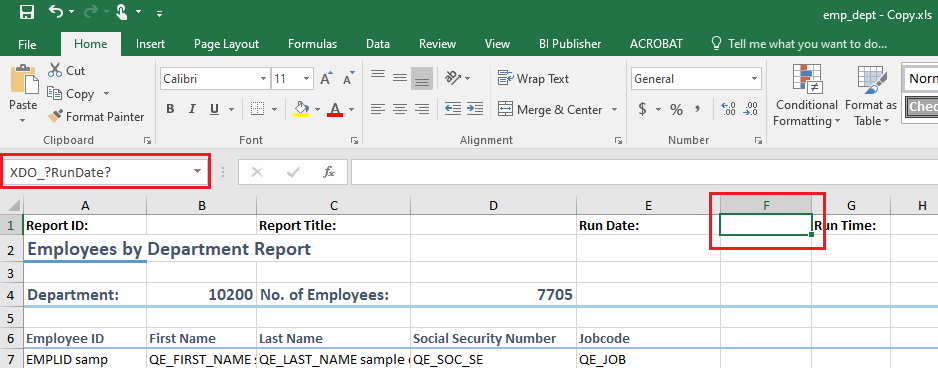Open the ACROBAT tab
938x368 pixels.
[656, 44]
